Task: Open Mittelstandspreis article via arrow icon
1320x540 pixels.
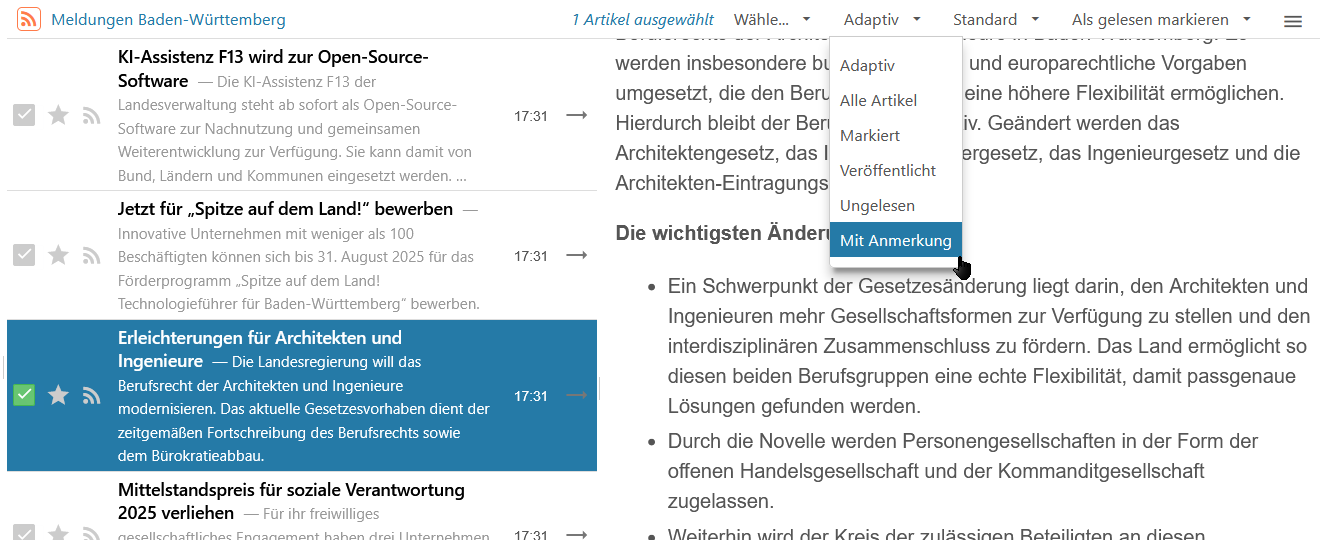Action: click(x=577, y=534)
